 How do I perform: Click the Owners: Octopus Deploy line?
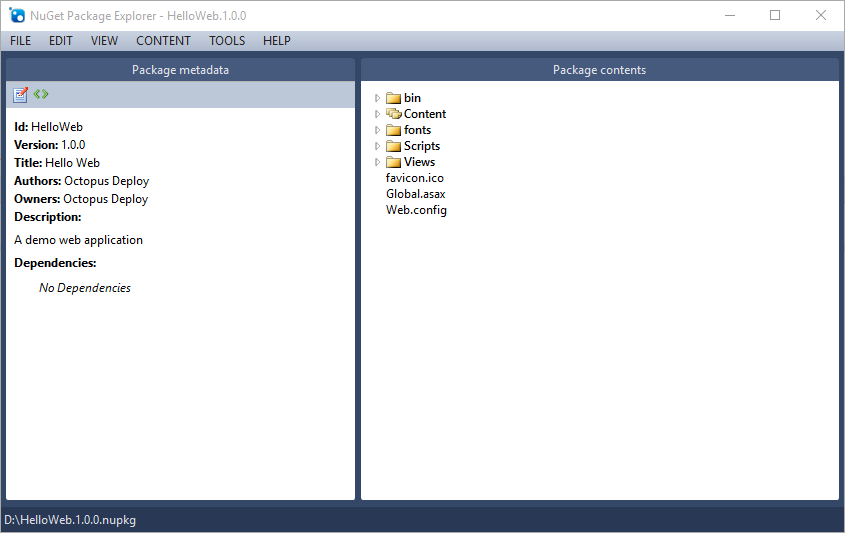click(81, 199)
